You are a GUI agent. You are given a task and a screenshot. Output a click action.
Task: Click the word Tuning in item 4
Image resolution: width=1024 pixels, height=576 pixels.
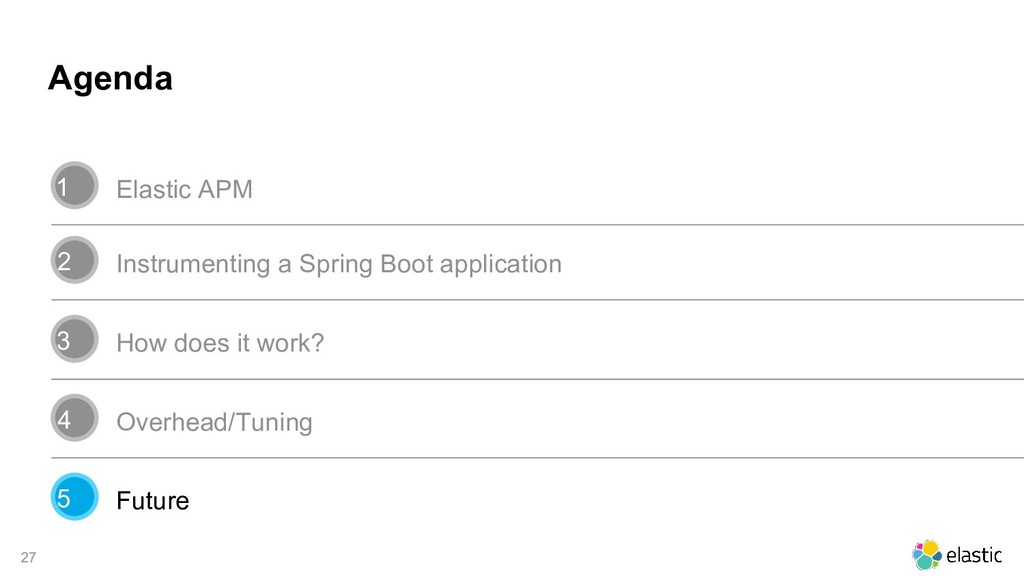[x=273, y=422]
